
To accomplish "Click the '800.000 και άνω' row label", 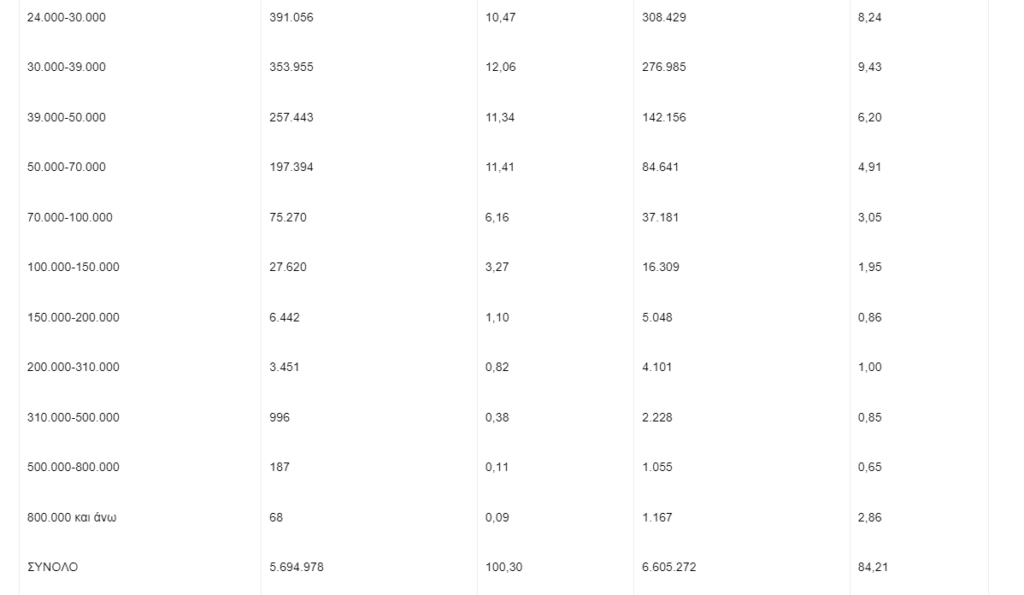I will (x=72, y=517).
